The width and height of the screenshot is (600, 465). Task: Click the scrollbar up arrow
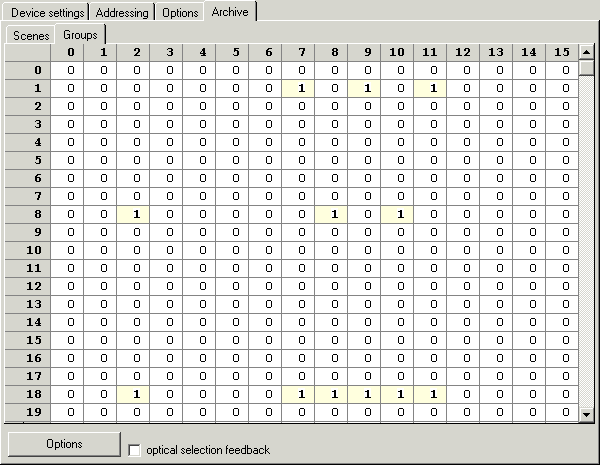coord(586,51)
